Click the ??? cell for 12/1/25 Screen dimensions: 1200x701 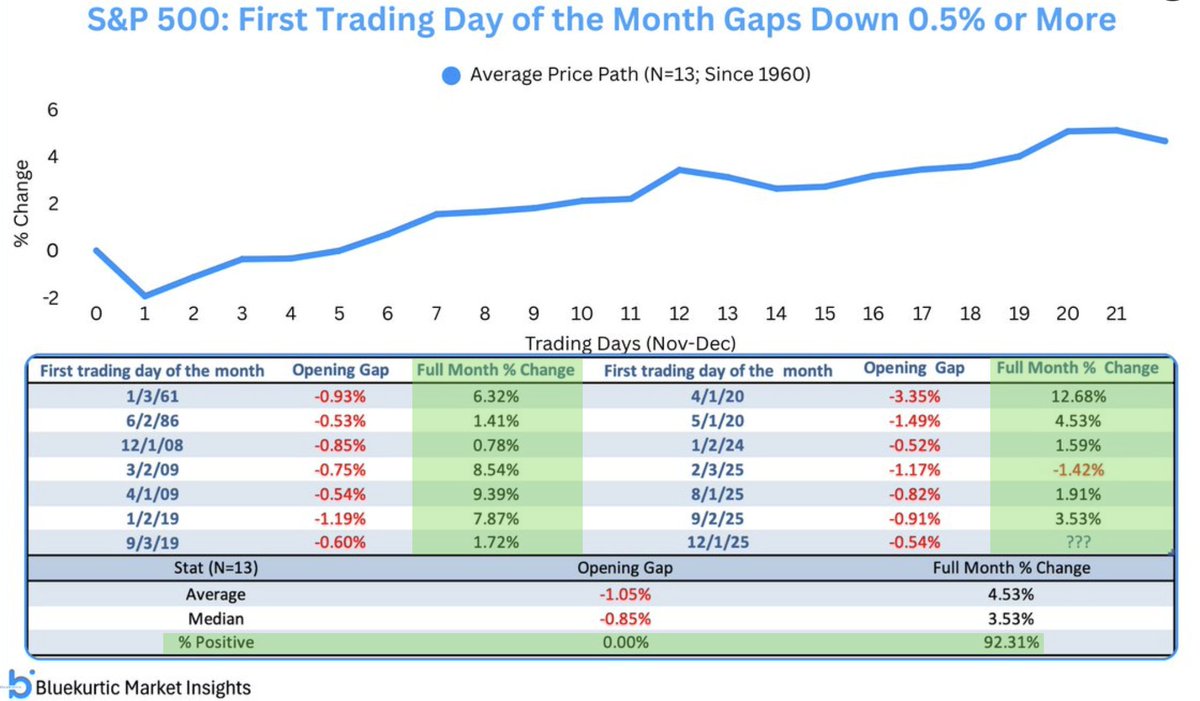tap(1076, 543)
